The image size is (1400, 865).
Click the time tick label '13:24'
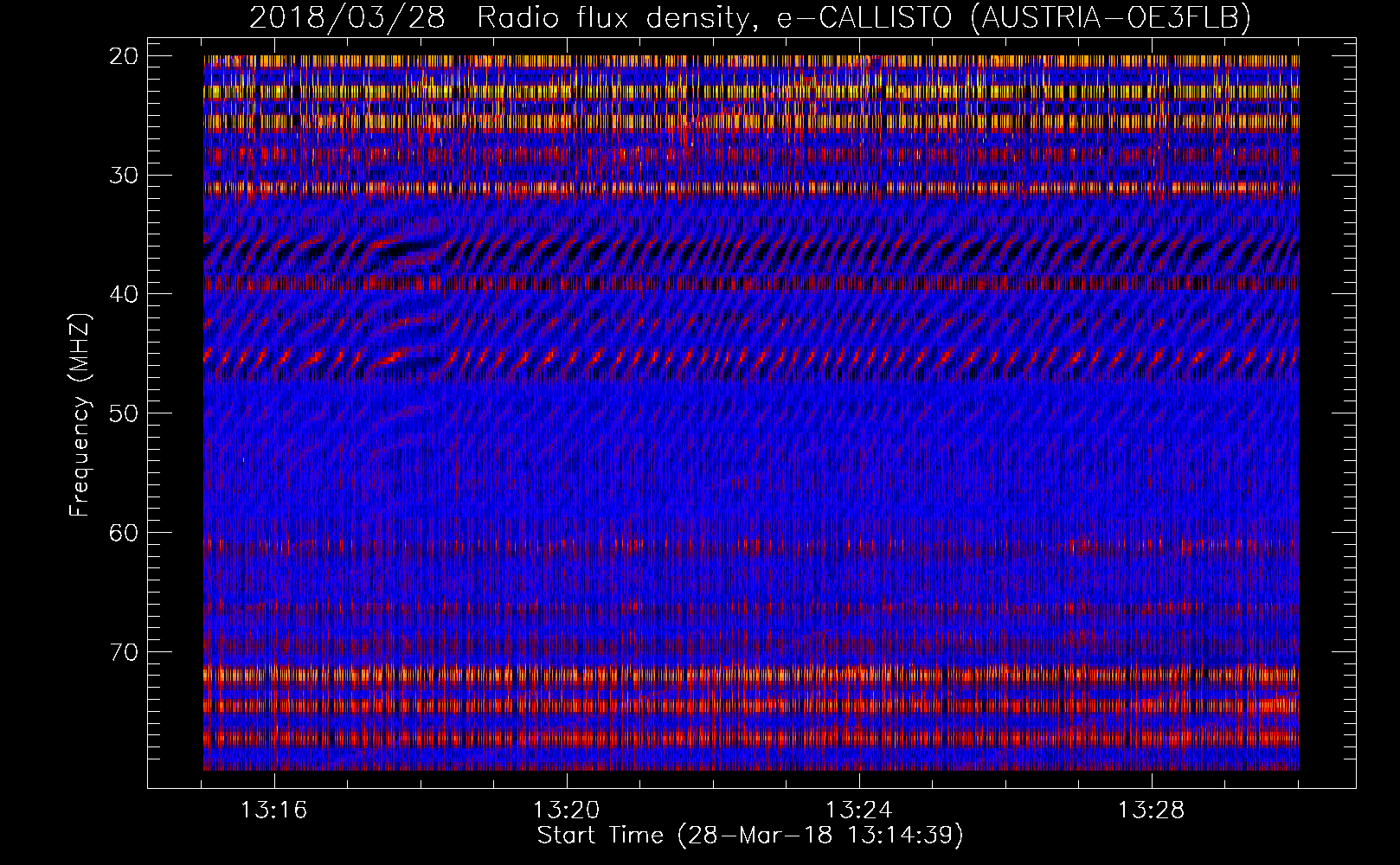click(x=859, y=811)
